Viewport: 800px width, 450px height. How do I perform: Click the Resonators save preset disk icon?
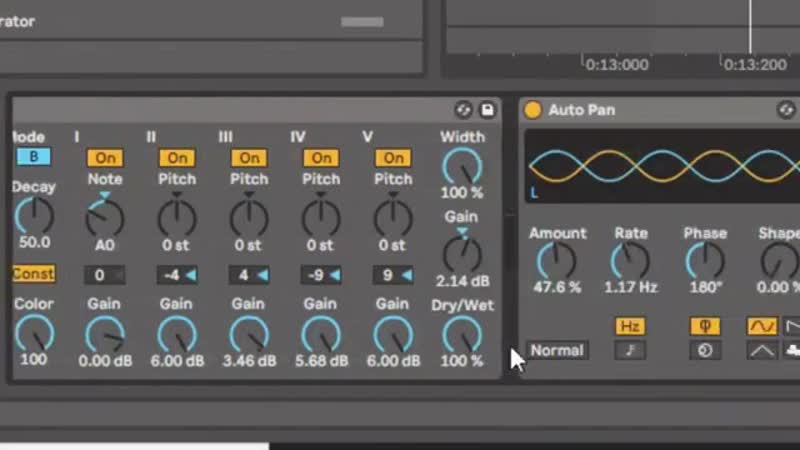[487, 110]
